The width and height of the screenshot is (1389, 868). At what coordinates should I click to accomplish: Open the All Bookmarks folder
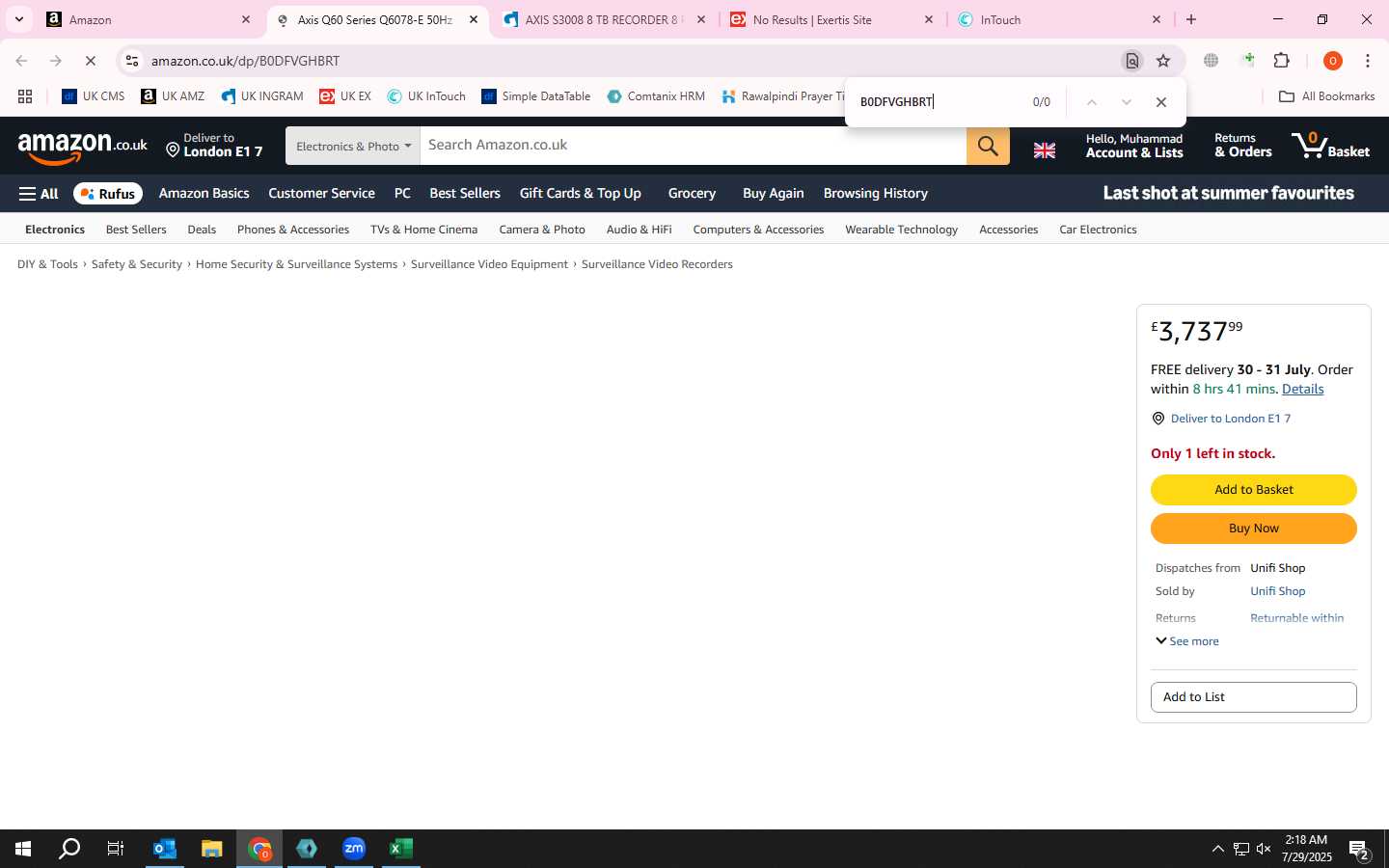point(1326,96)
